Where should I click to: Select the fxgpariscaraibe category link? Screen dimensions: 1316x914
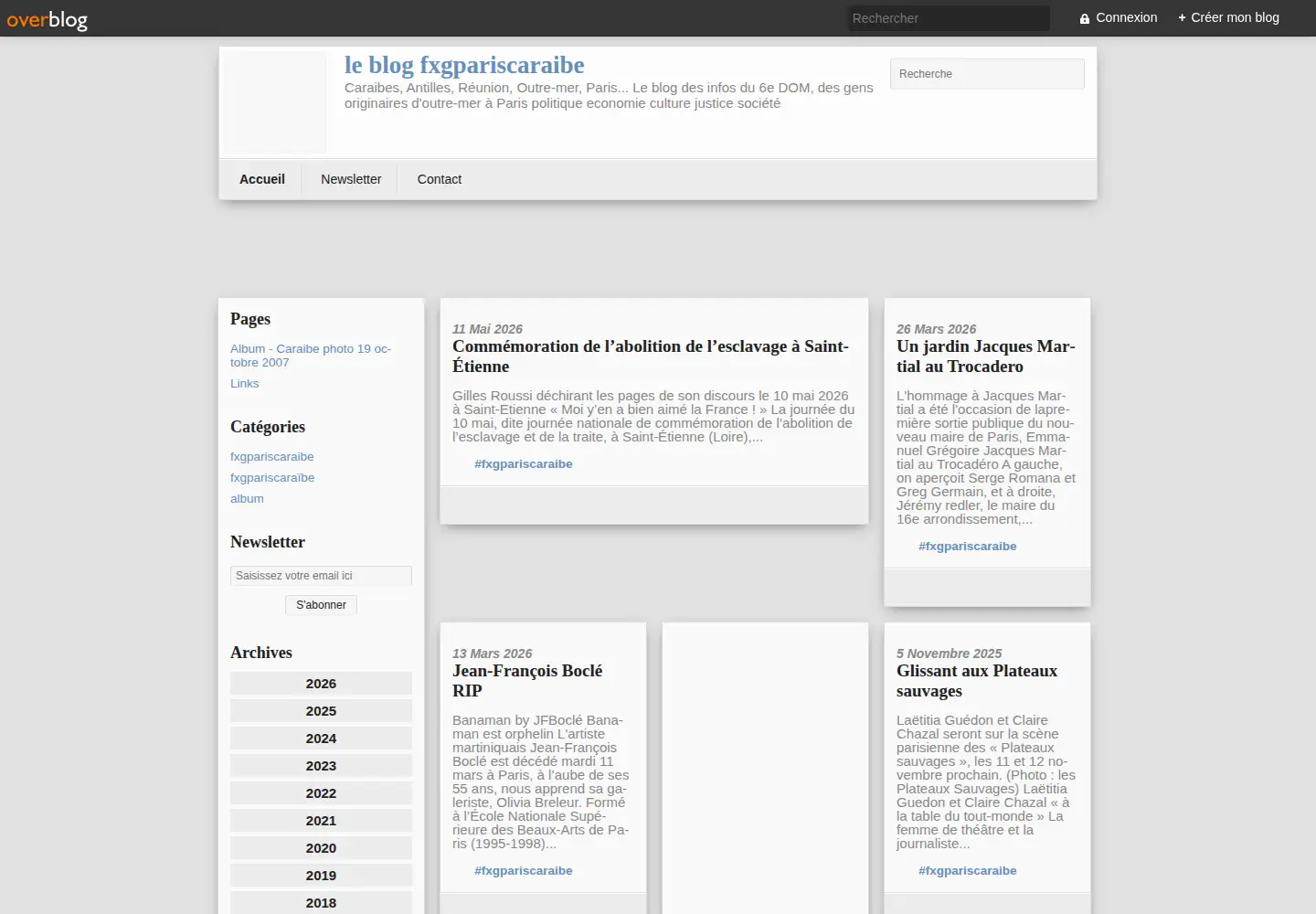point(272,457)
